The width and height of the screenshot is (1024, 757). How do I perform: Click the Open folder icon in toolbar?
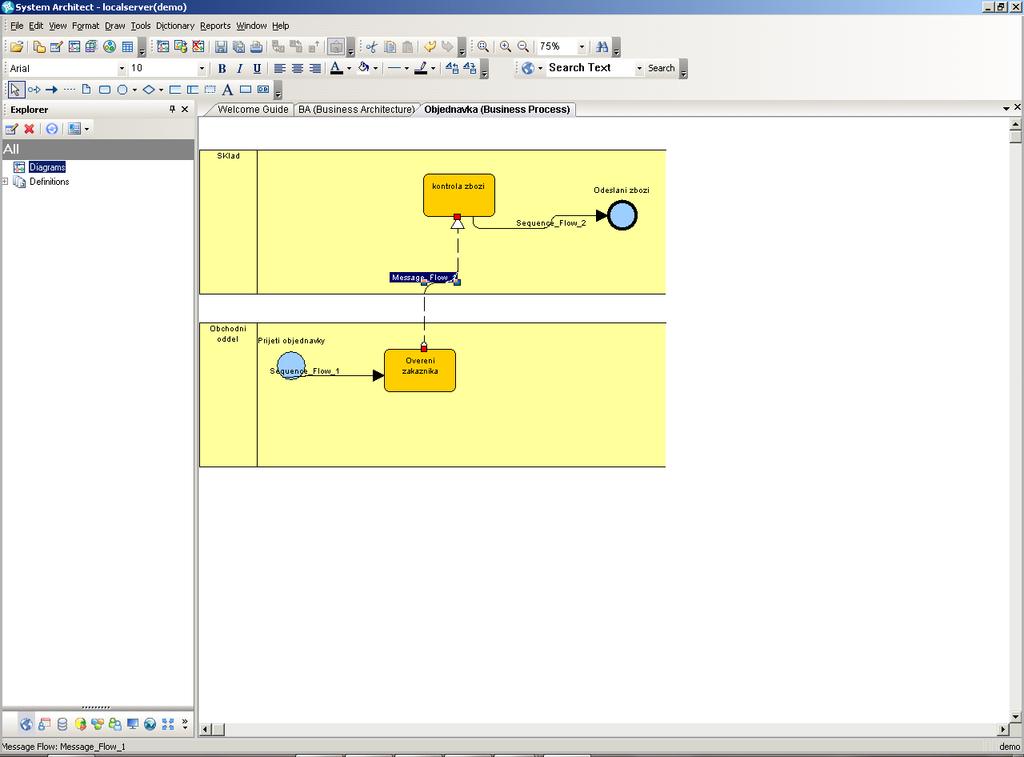[x=17, y=46]
